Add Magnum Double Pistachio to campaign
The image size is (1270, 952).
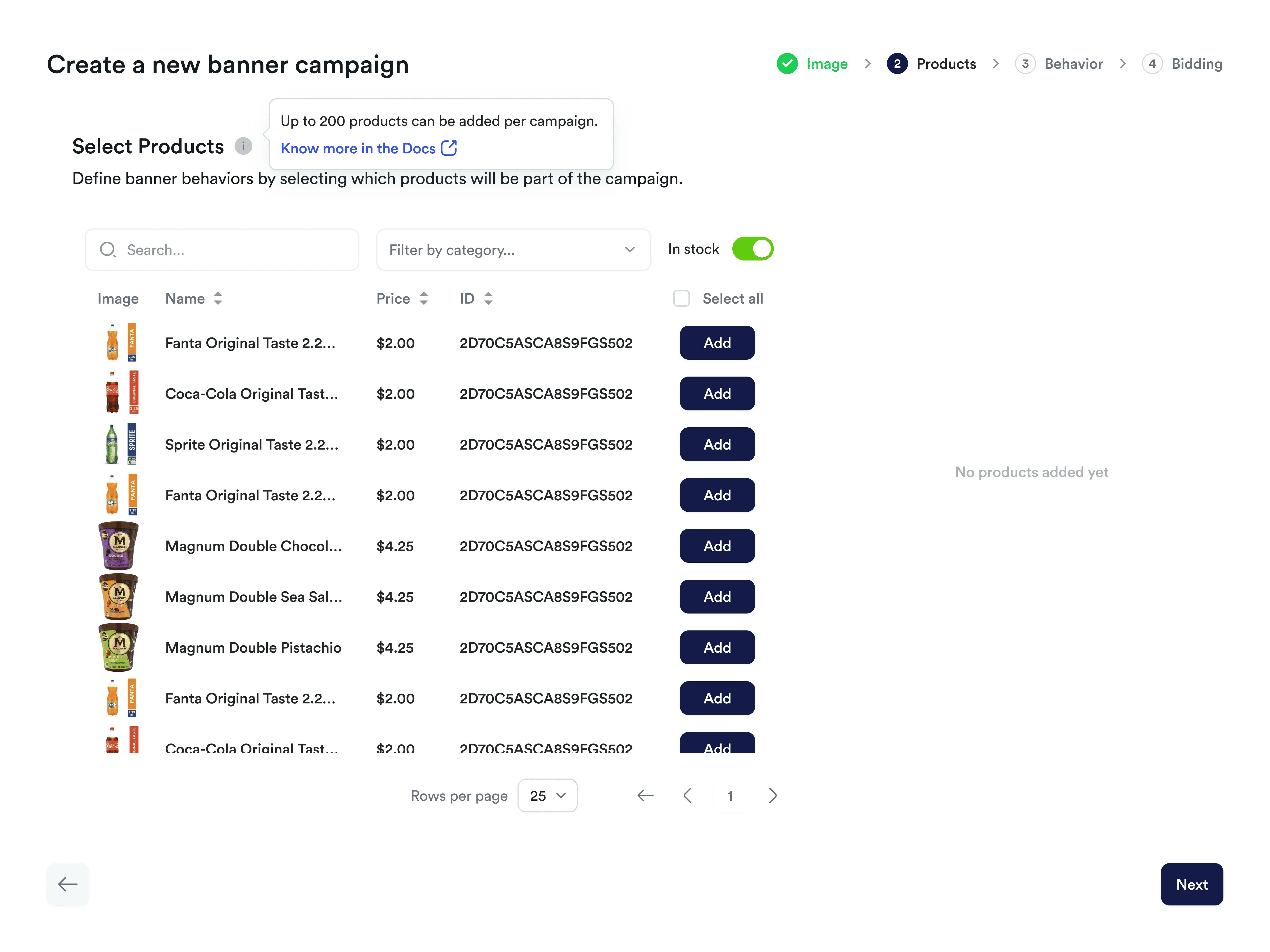(x=716, y=647)
